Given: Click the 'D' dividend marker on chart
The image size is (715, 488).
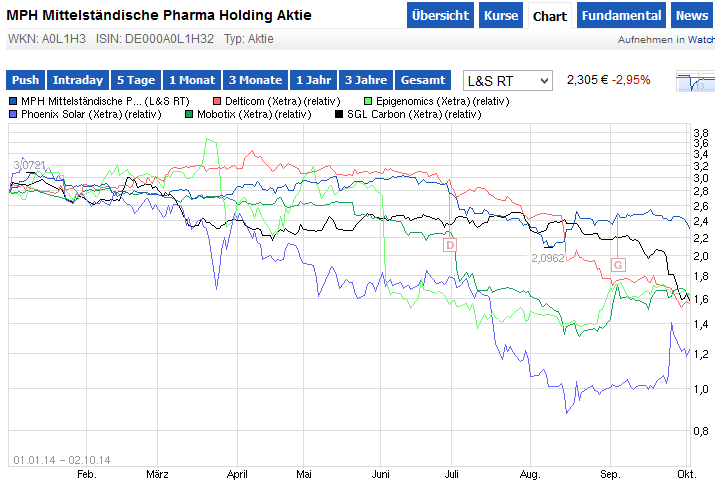Looking at the screenshot, I should pyautogui.click(x=449, y=245).
